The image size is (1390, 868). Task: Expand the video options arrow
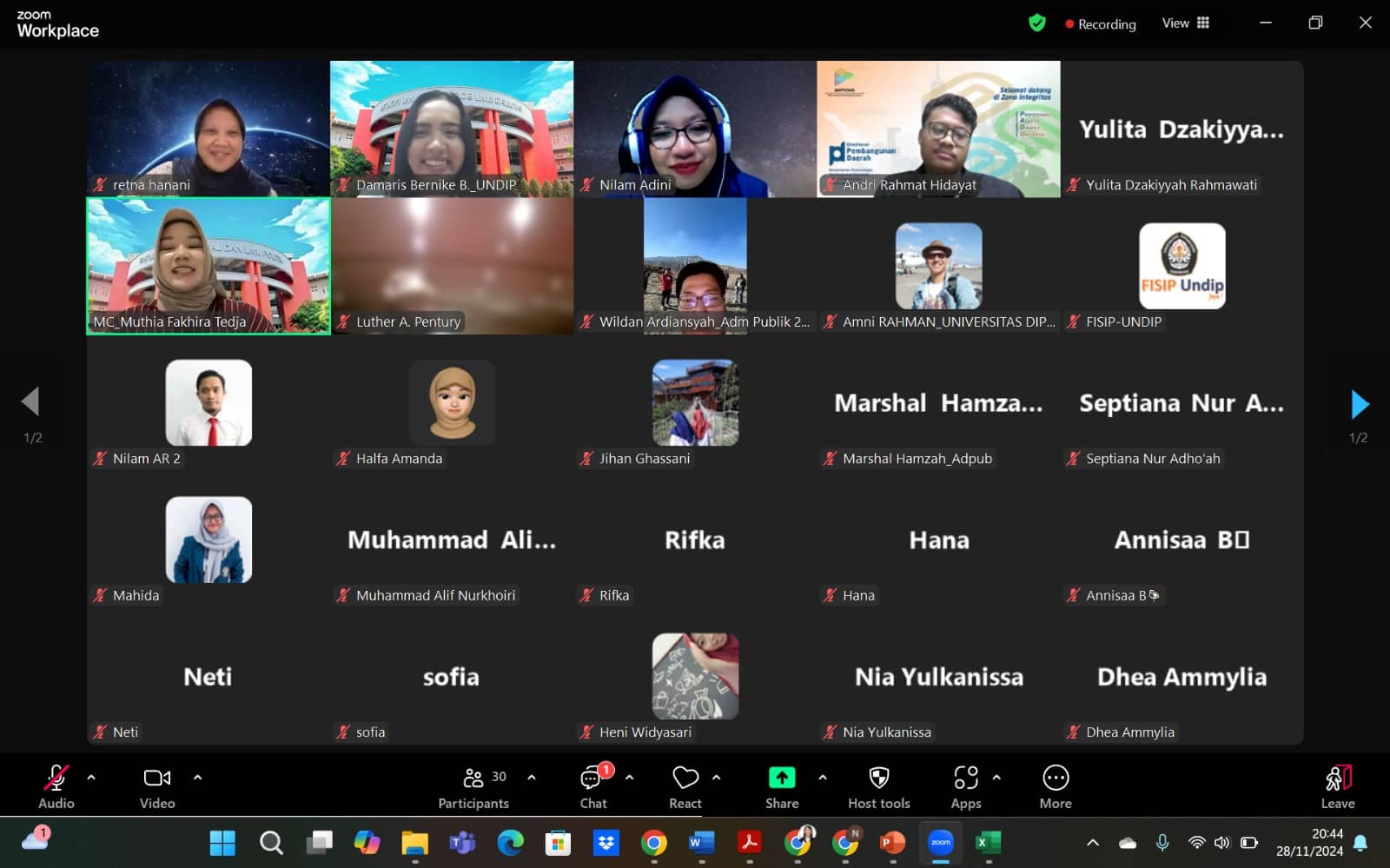coord(197,778)
